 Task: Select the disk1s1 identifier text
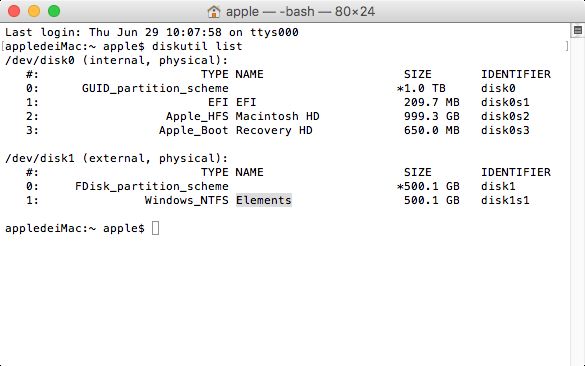tap(505, 200)
